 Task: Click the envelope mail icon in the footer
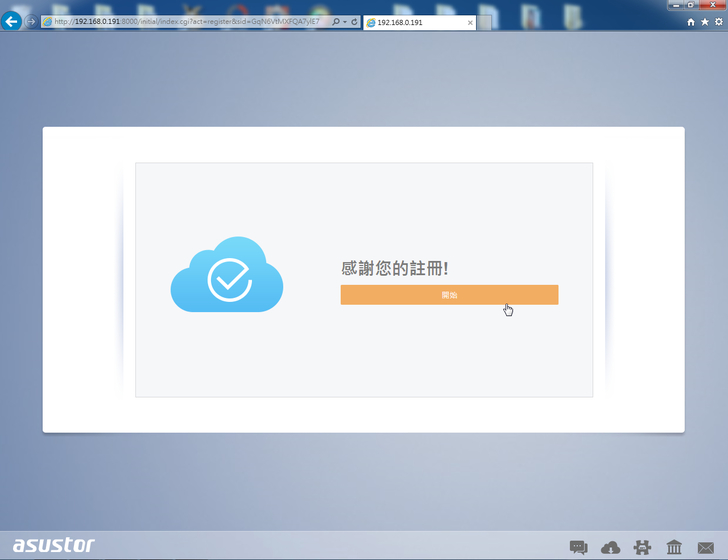(706, 548)
